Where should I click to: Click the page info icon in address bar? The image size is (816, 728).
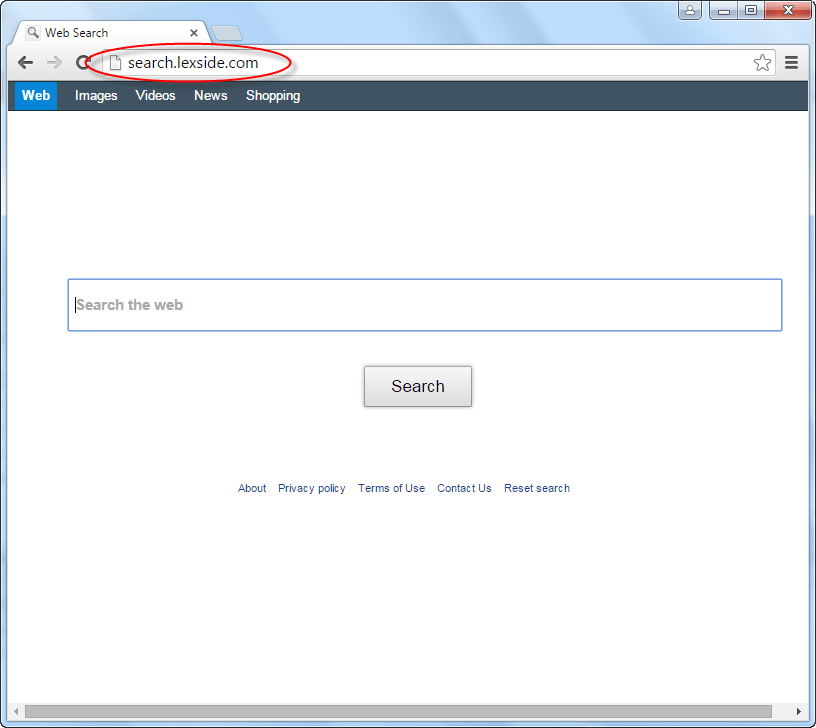115,63
